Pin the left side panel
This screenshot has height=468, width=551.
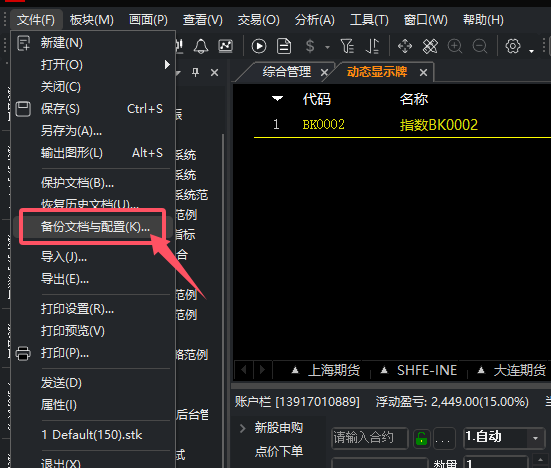click(x=196, y=72)
